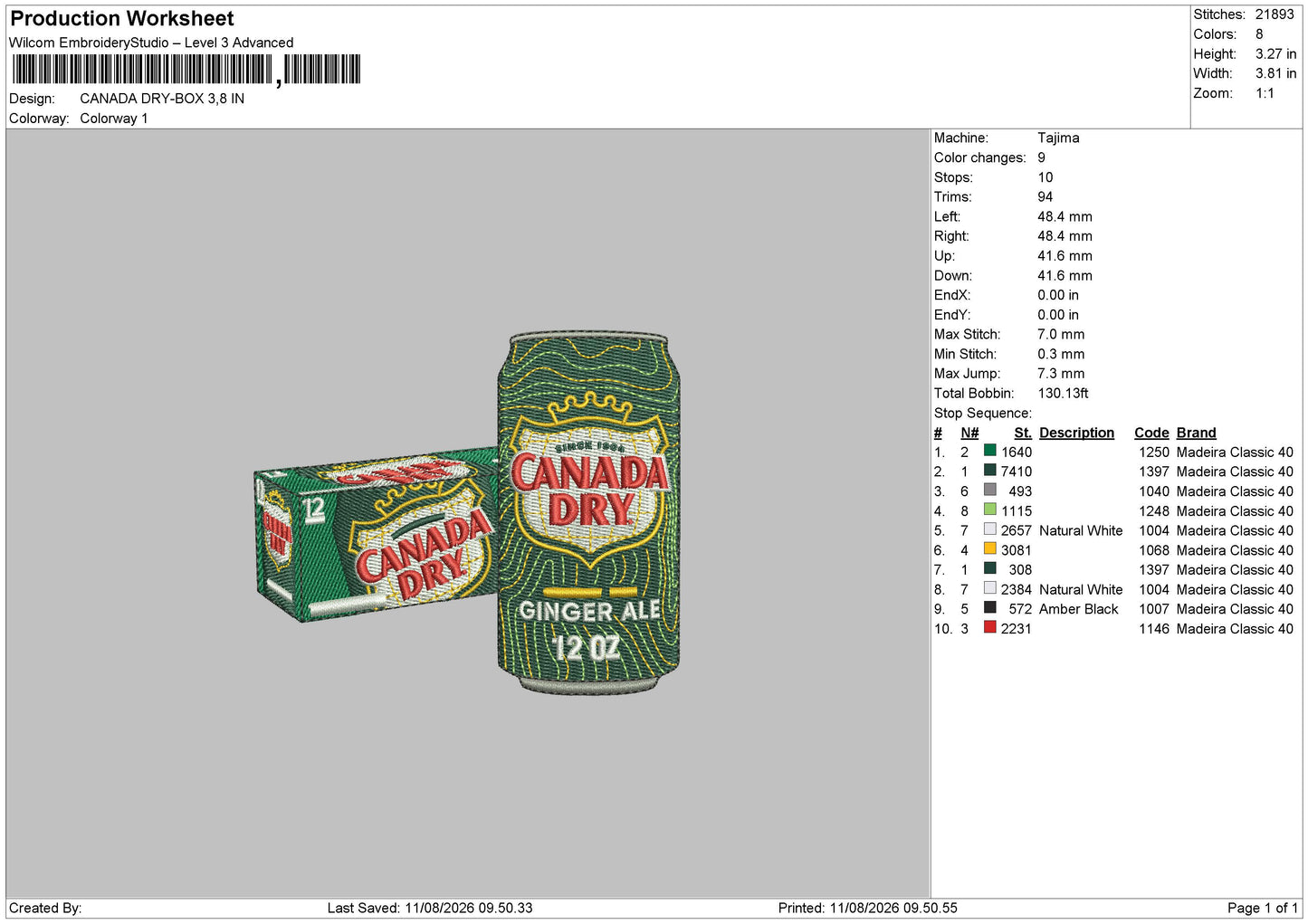Click the white swatch in stop 8
The height and width of the screenshot is (924, 1308).
[x=990, y=588]
